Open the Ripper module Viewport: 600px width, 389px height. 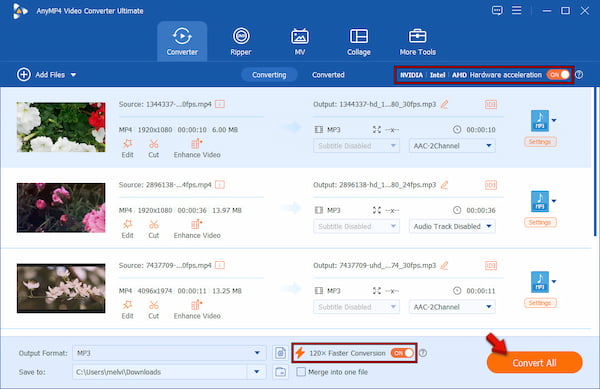click(x=241, y=41)
